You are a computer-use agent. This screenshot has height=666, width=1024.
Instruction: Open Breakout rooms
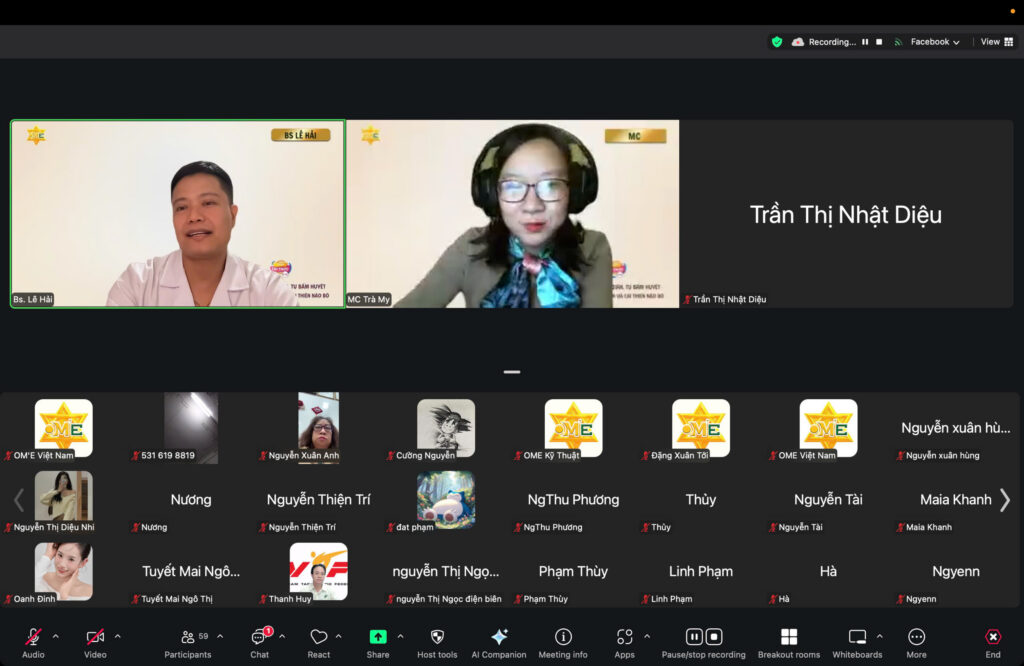(788, 637)
